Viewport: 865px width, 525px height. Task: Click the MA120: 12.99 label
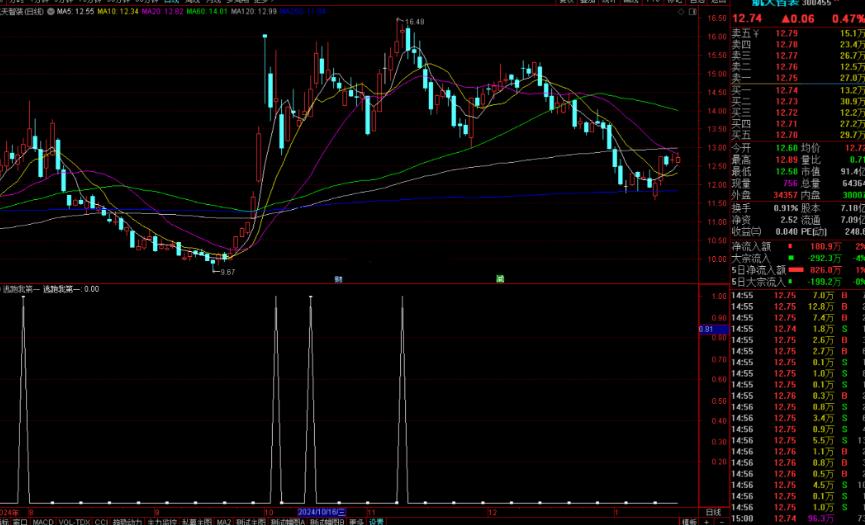[254, 12]
